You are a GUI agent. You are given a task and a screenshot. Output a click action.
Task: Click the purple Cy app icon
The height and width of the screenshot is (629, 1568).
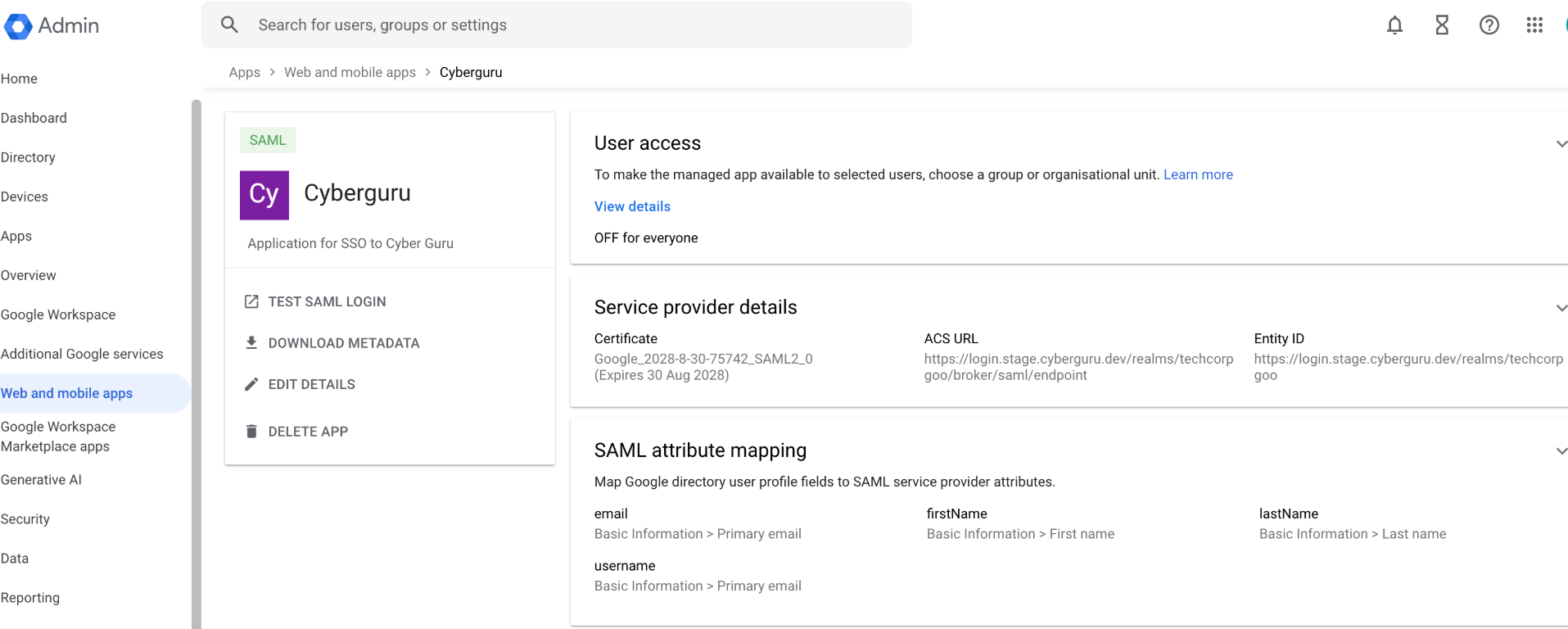[264, 195]
